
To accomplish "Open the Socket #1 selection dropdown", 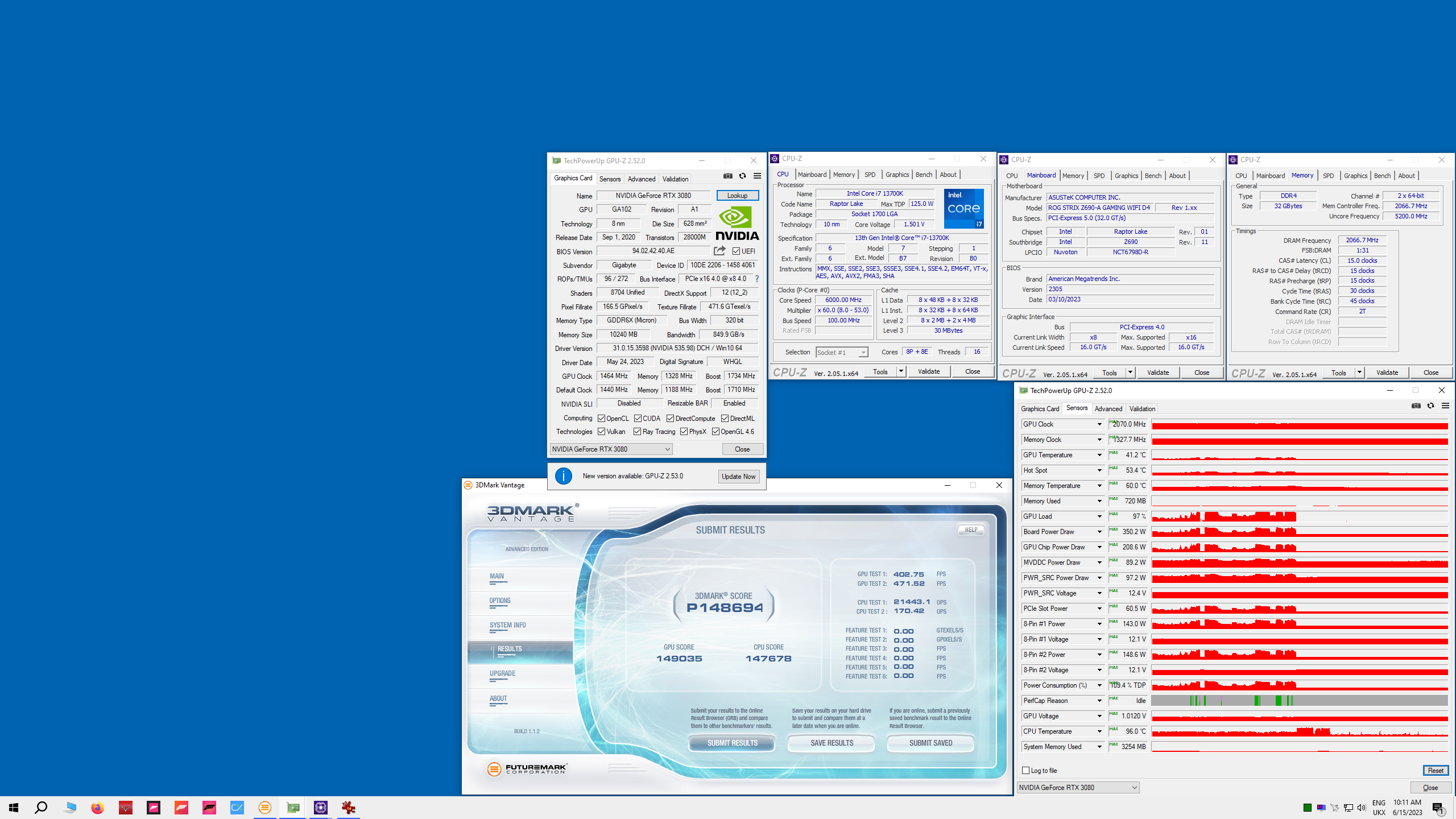I will (842, 352).
